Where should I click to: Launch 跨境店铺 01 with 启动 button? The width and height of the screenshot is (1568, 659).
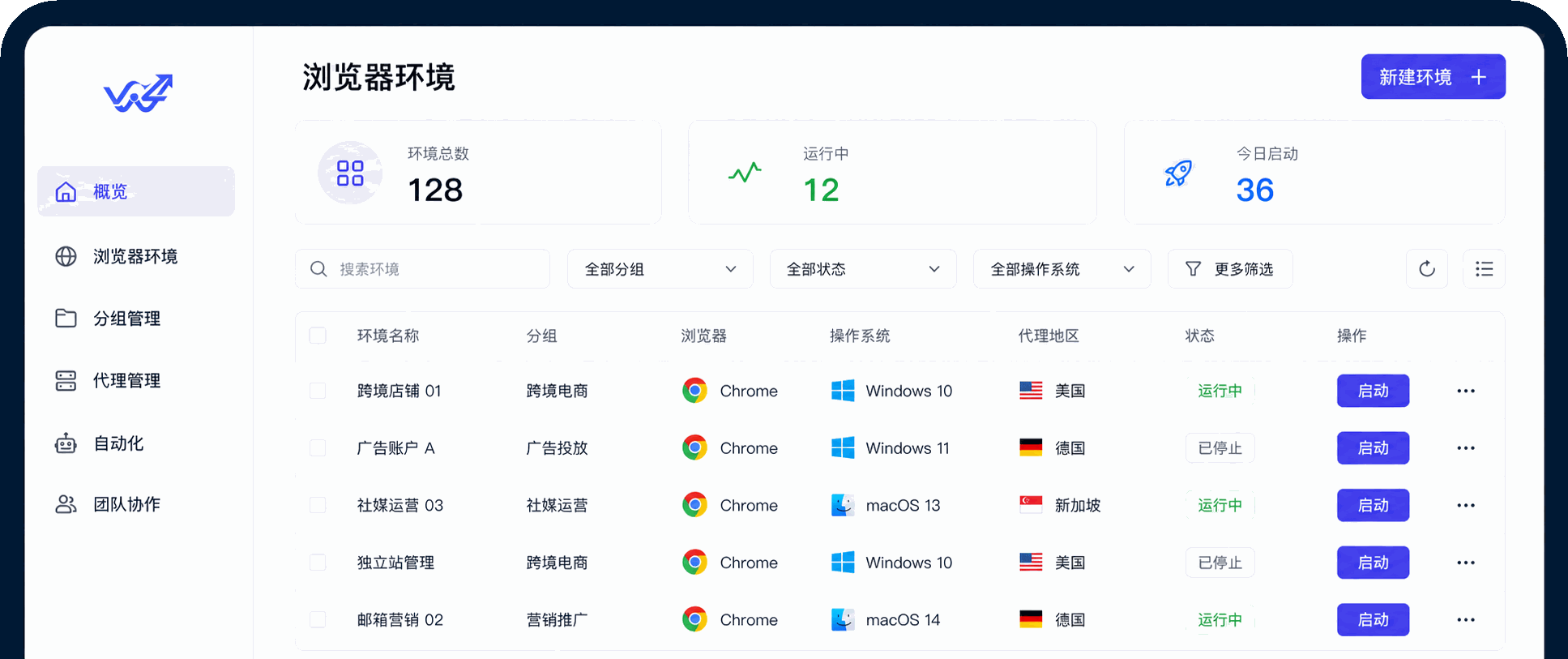(x=1373, y=391)
